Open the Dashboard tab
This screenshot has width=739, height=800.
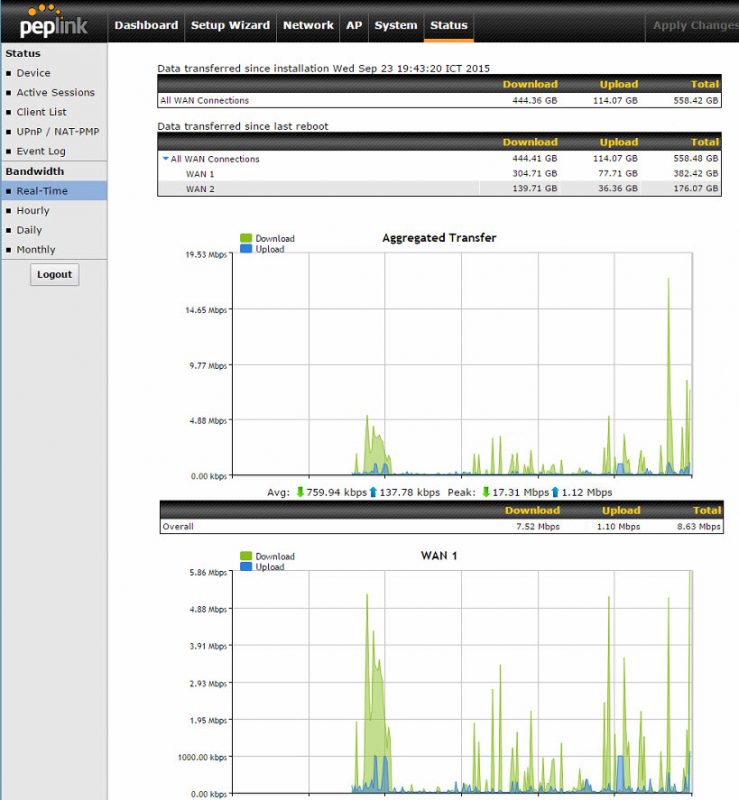point(146,25)
